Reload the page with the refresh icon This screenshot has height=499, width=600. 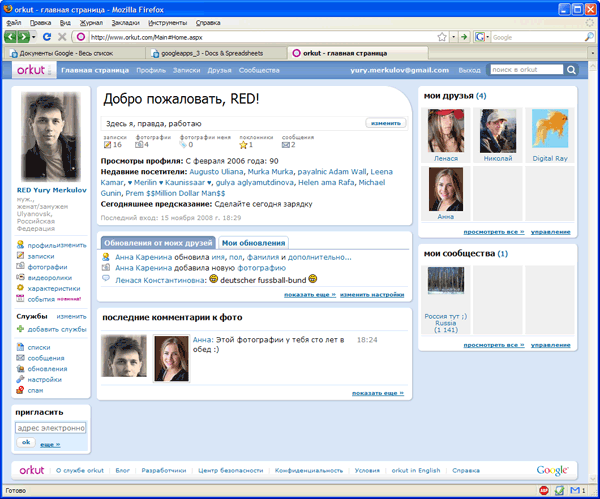click(x=47, y=37)
